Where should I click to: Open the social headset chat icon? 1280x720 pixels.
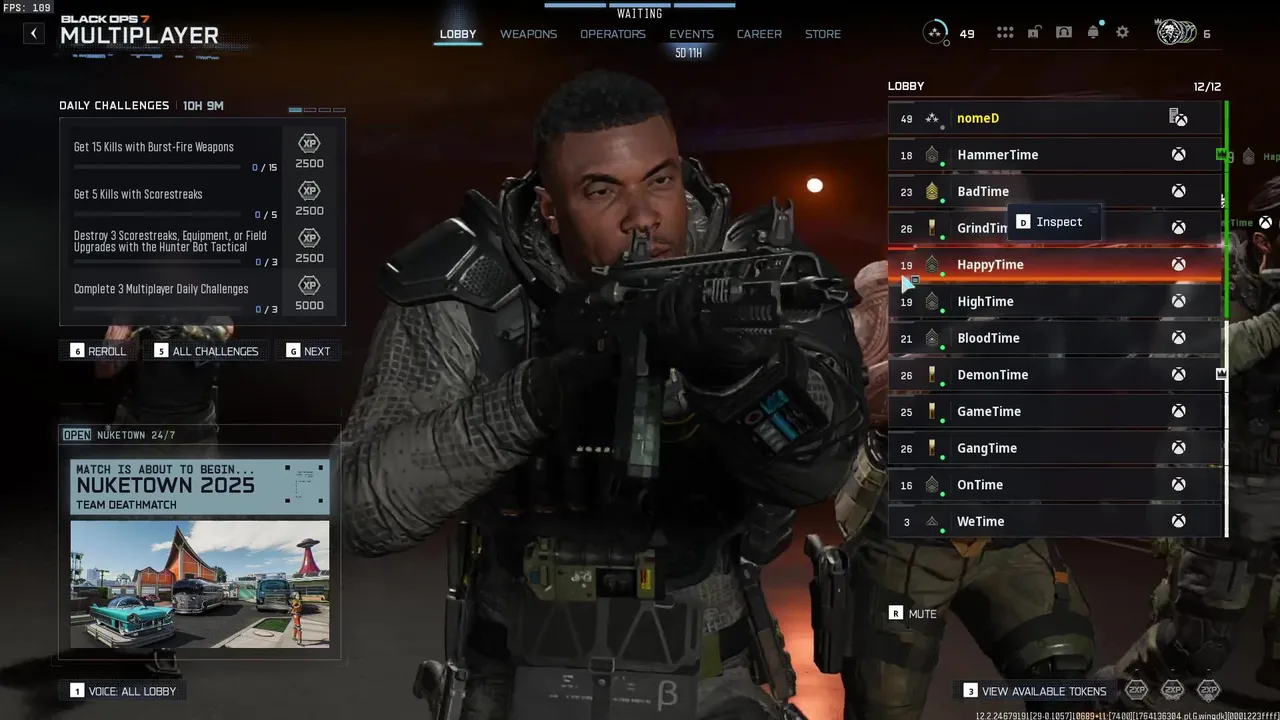pos(1064,33)
